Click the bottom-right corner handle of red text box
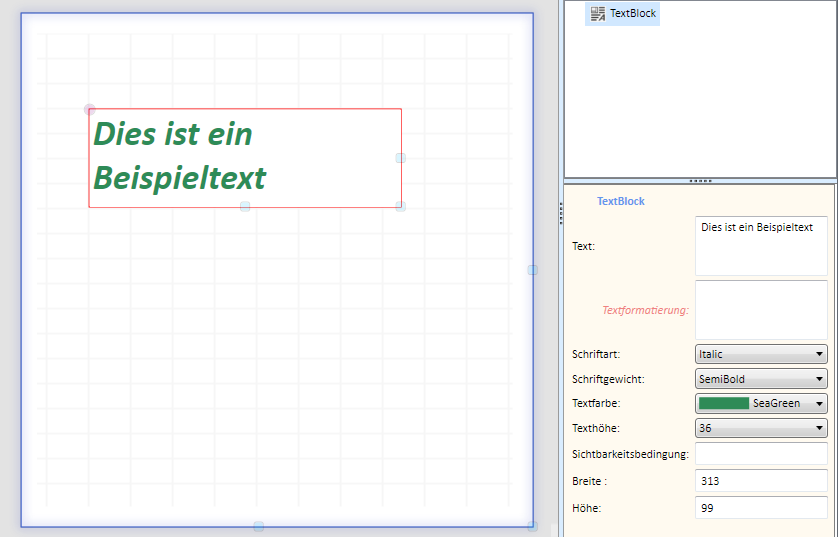Viewport: 838px width, 537px height. point(401,206)
